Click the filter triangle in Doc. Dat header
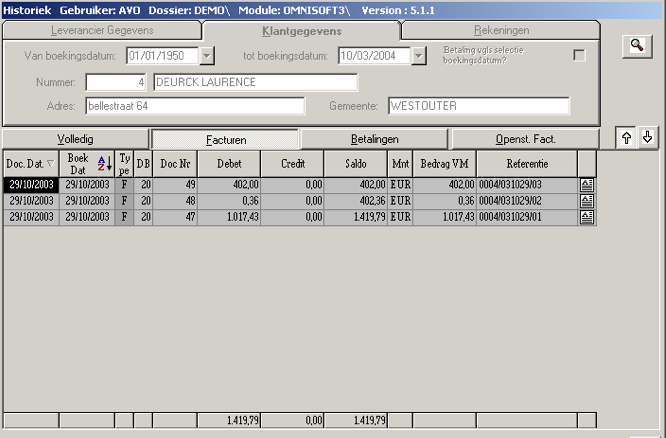The width and height of the screenshot is (666, 438). (x=51, y=164)
